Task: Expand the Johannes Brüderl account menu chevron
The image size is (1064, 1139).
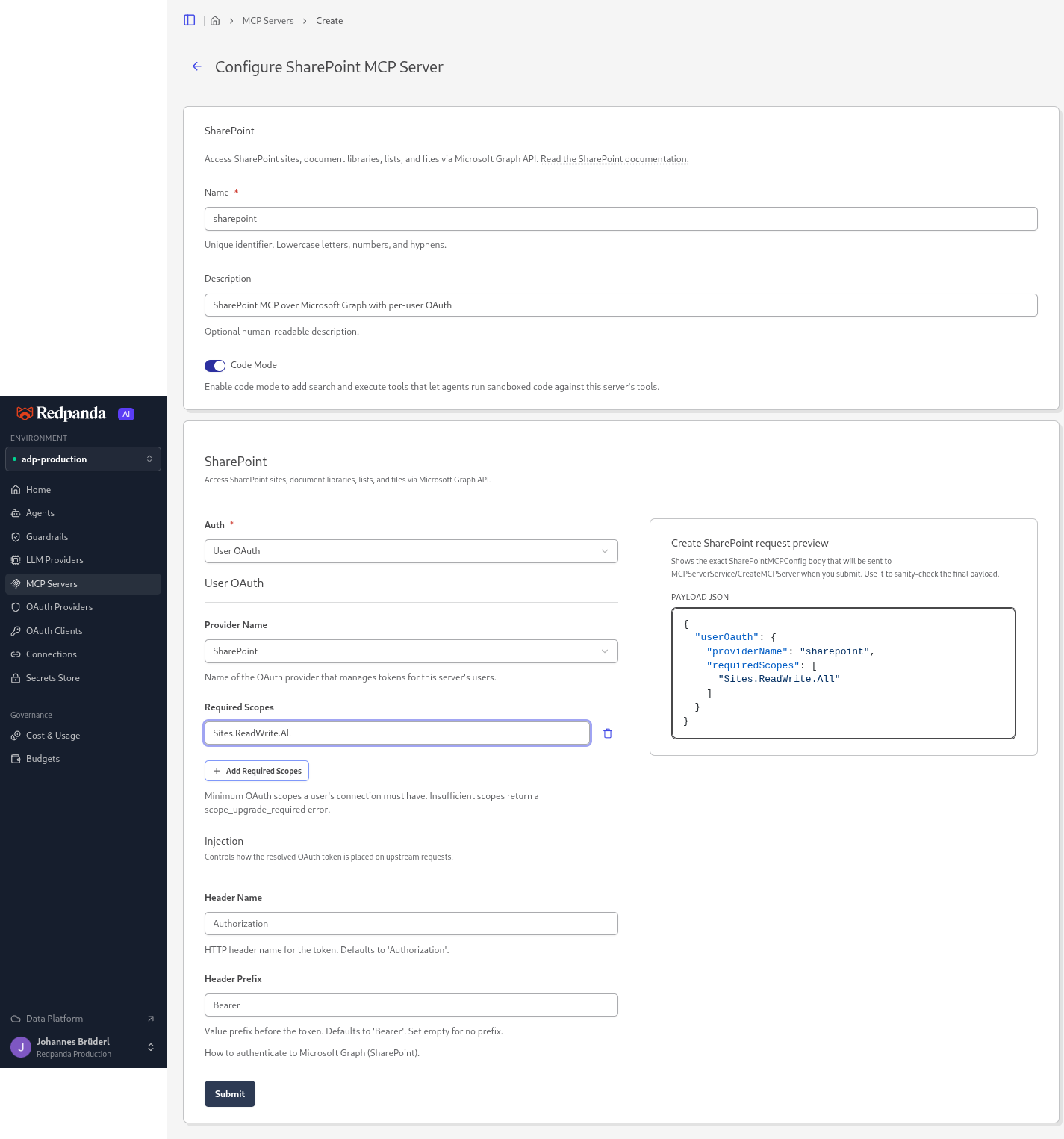Action: coord(151,1047)
